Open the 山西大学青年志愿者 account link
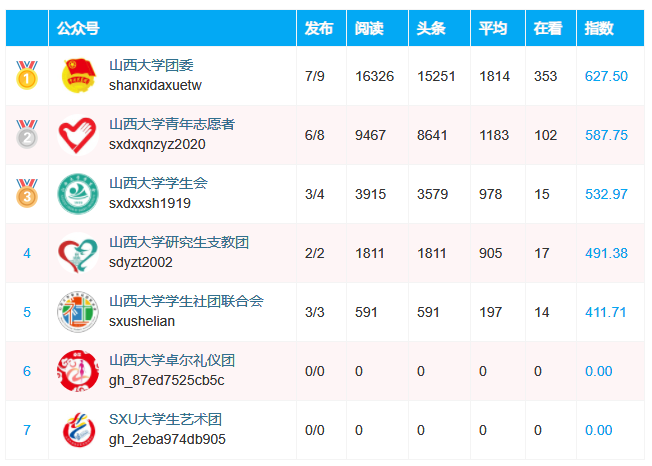The width and height of the screenshot is (652, 466). pos(172,125)
